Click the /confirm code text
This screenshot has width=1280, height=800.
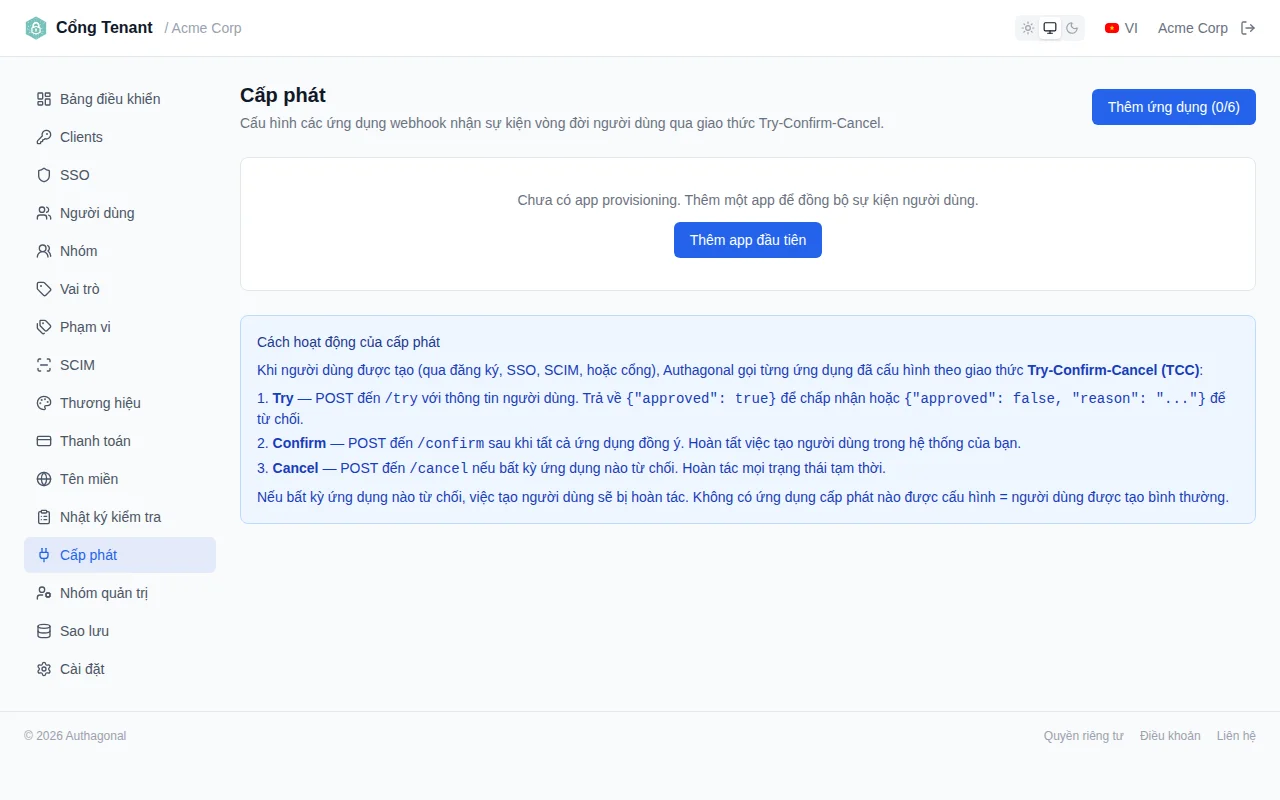pos(451,443)
